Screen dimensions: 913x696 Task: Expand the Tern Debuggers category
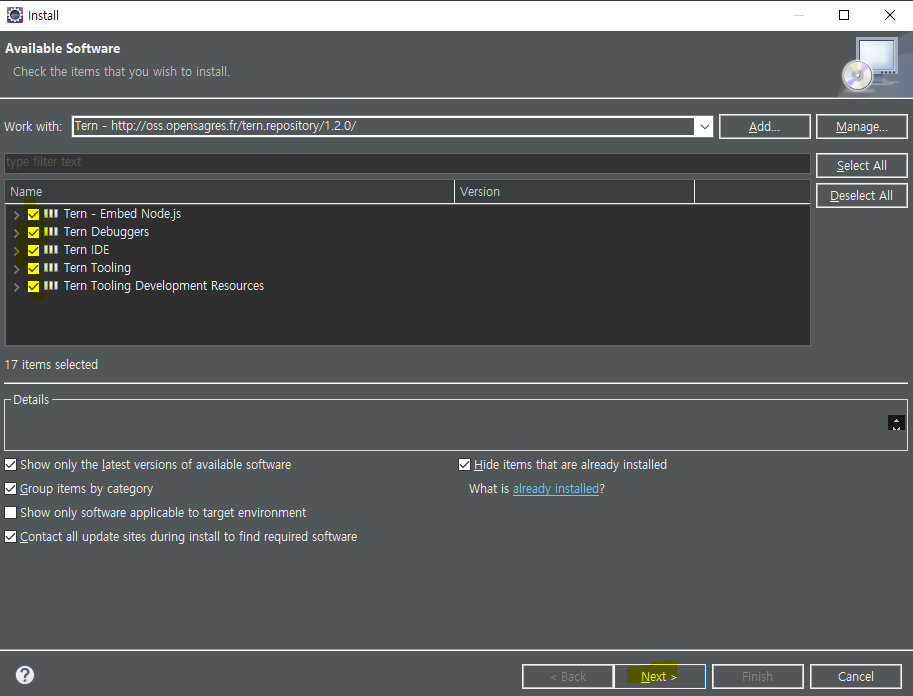[16, 233]
